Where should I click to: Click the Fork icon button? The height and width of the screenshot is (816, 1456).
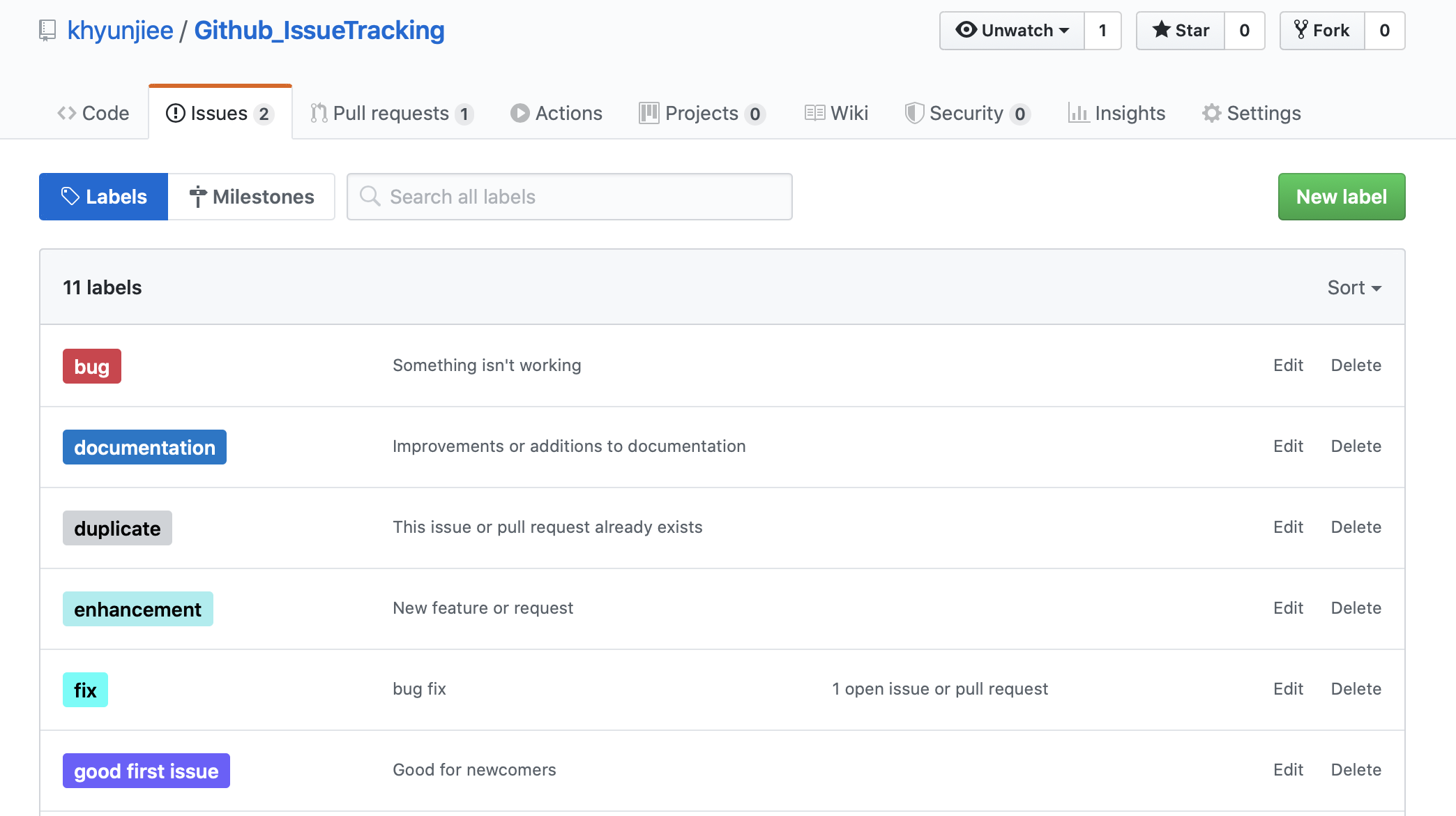[1301, 30]
